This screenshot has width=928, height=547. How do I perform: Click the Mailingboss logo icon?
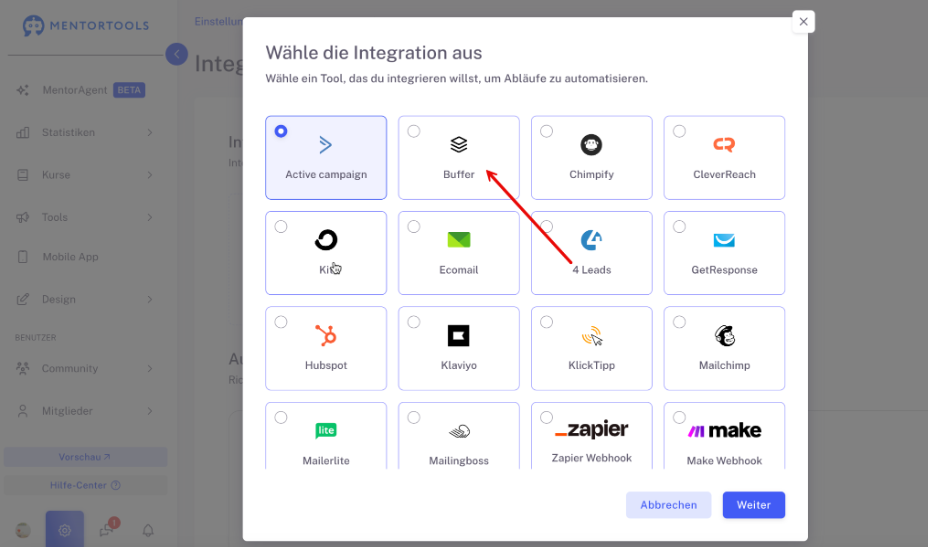(x=459, y=432)
